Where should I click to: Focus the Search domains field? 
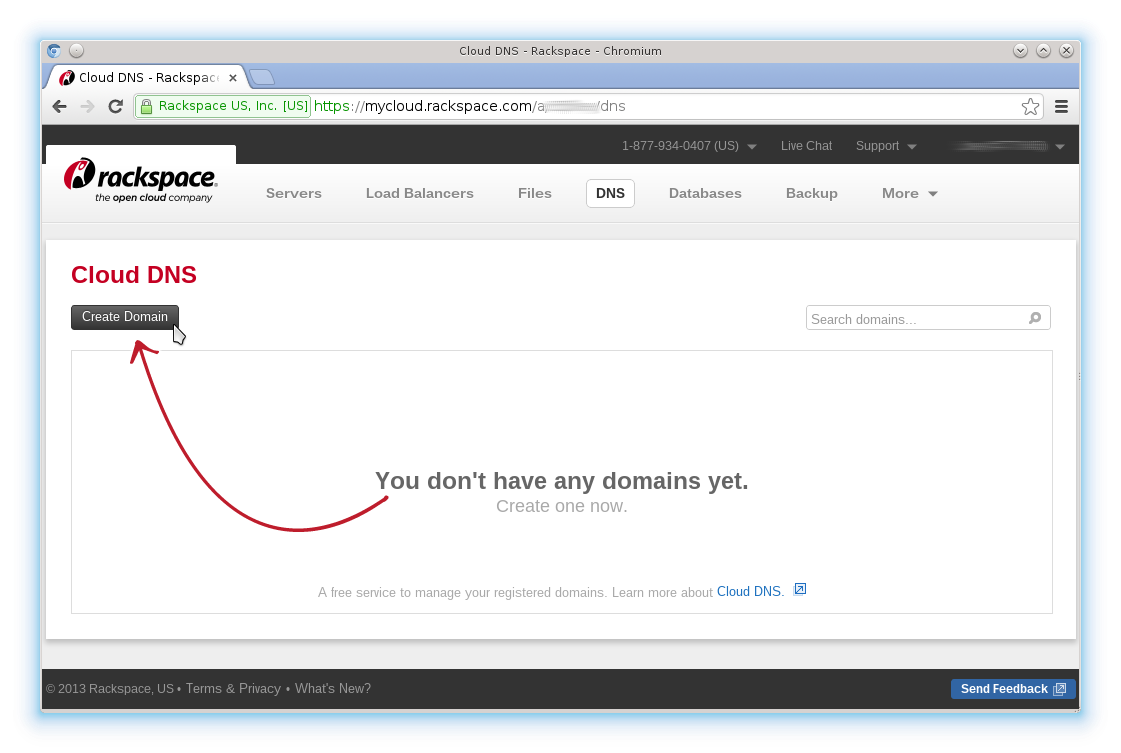[928, 318]
